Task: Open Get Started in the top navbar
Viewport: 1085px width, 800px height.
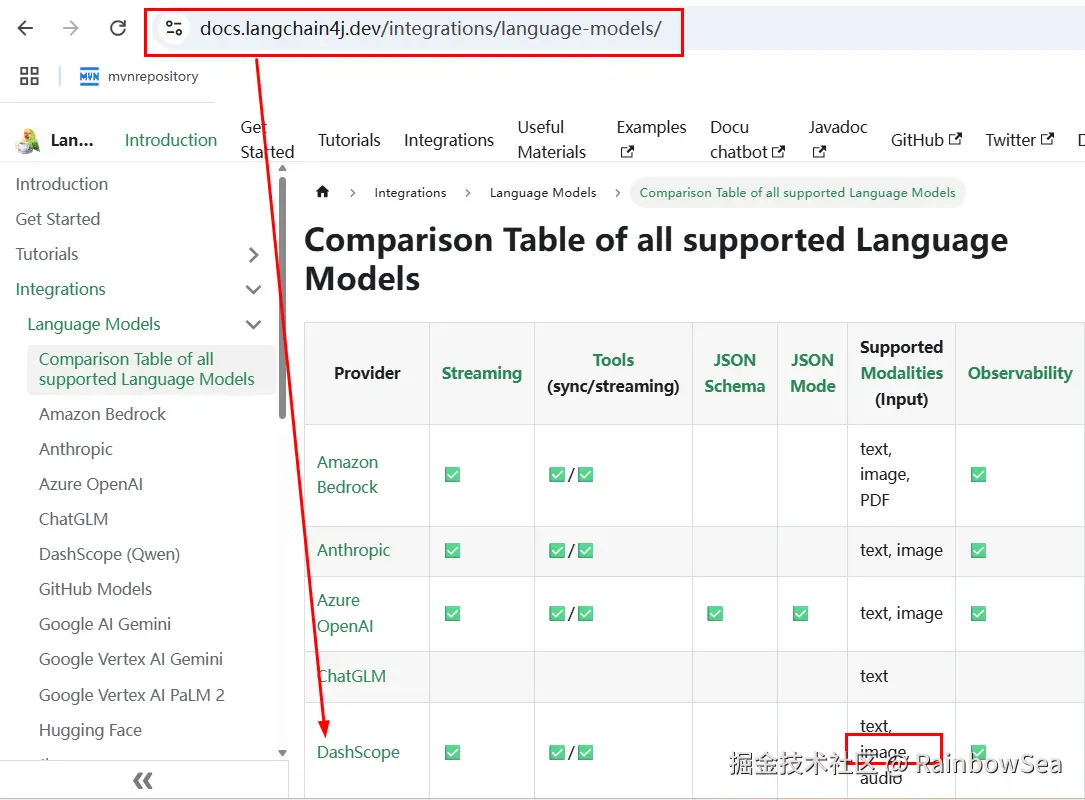Action: (267, 139)
